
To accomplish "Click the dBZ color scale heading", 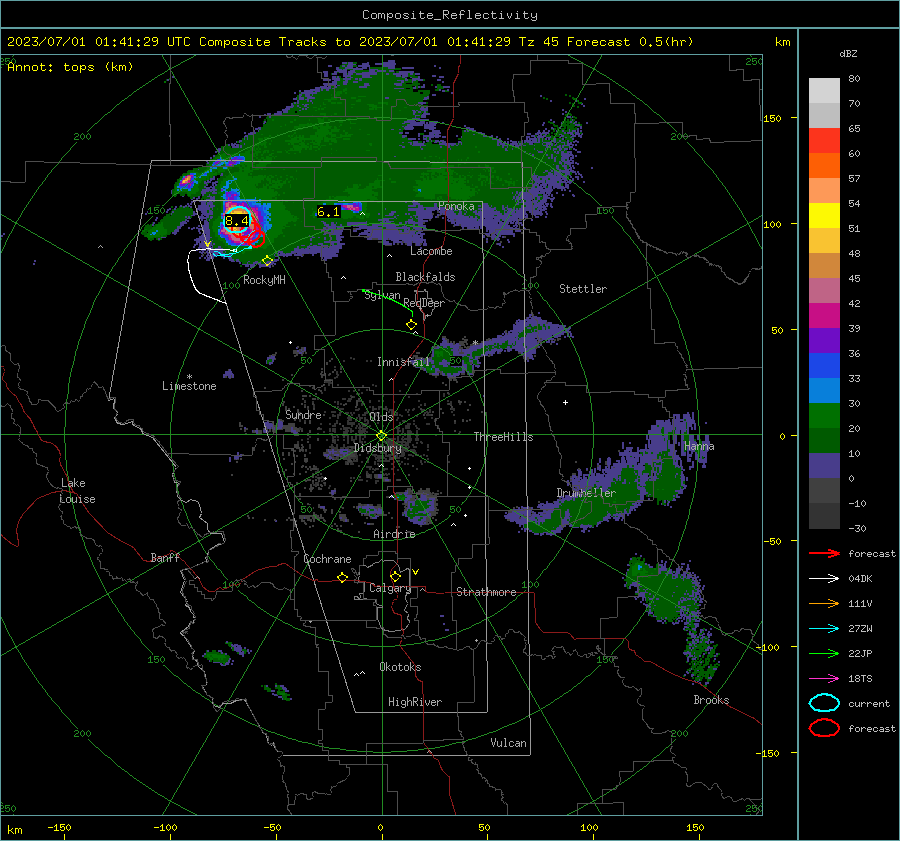I will tap(848, 54).
